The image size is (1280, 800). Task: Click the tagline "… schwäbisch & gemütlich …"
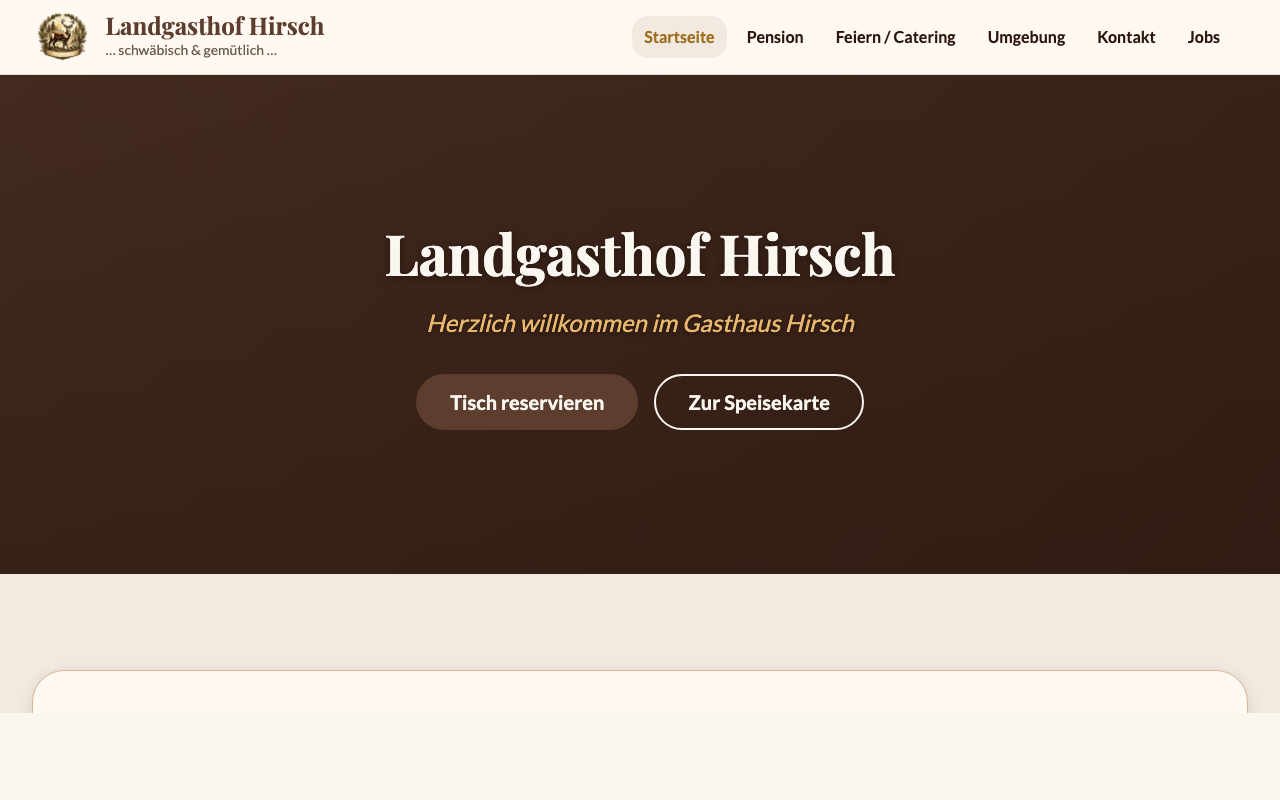(191, 50)
